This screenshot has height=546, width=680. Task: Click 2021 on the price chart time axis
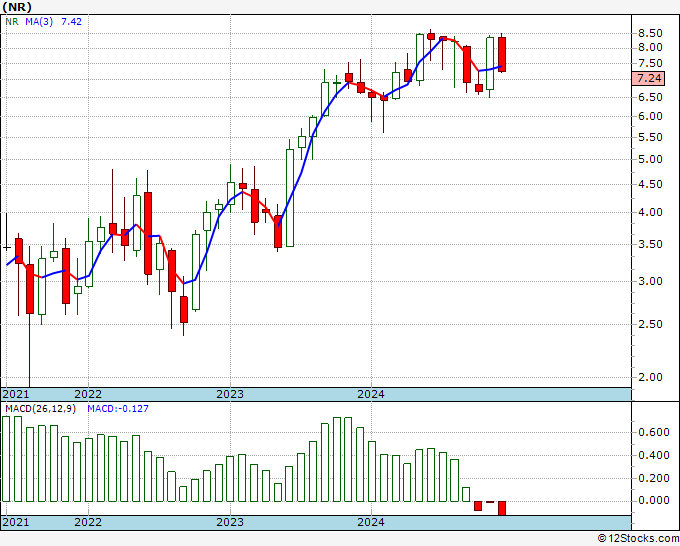pos(16,394)
